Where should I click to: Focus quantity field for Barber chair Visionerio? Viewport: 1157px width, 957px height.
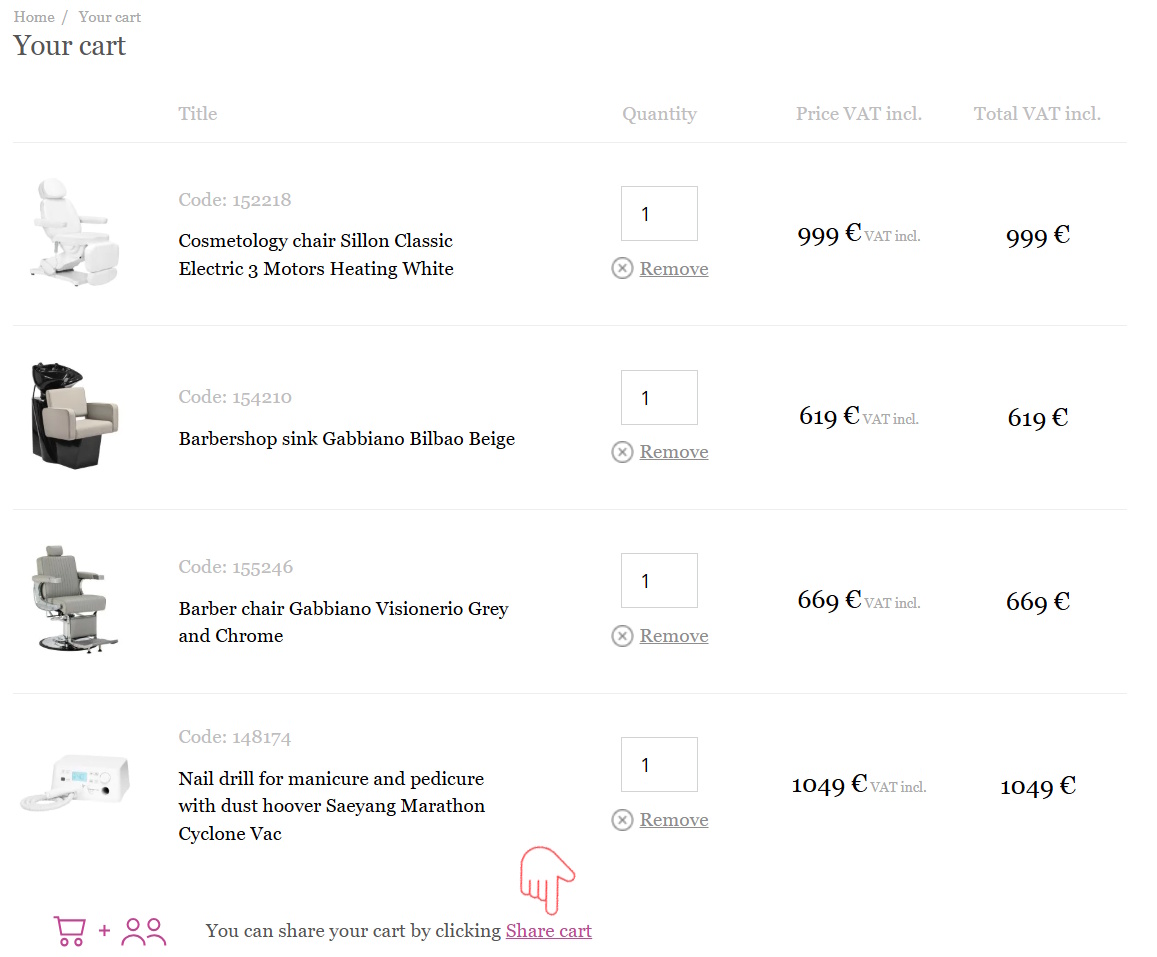[659, 581]
